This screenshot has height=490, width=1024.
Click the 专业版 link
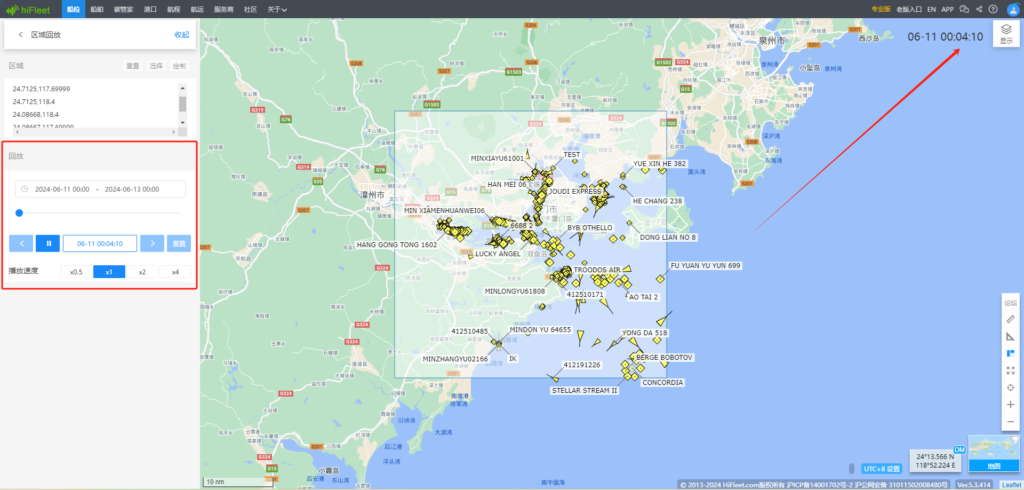(881, 9)
